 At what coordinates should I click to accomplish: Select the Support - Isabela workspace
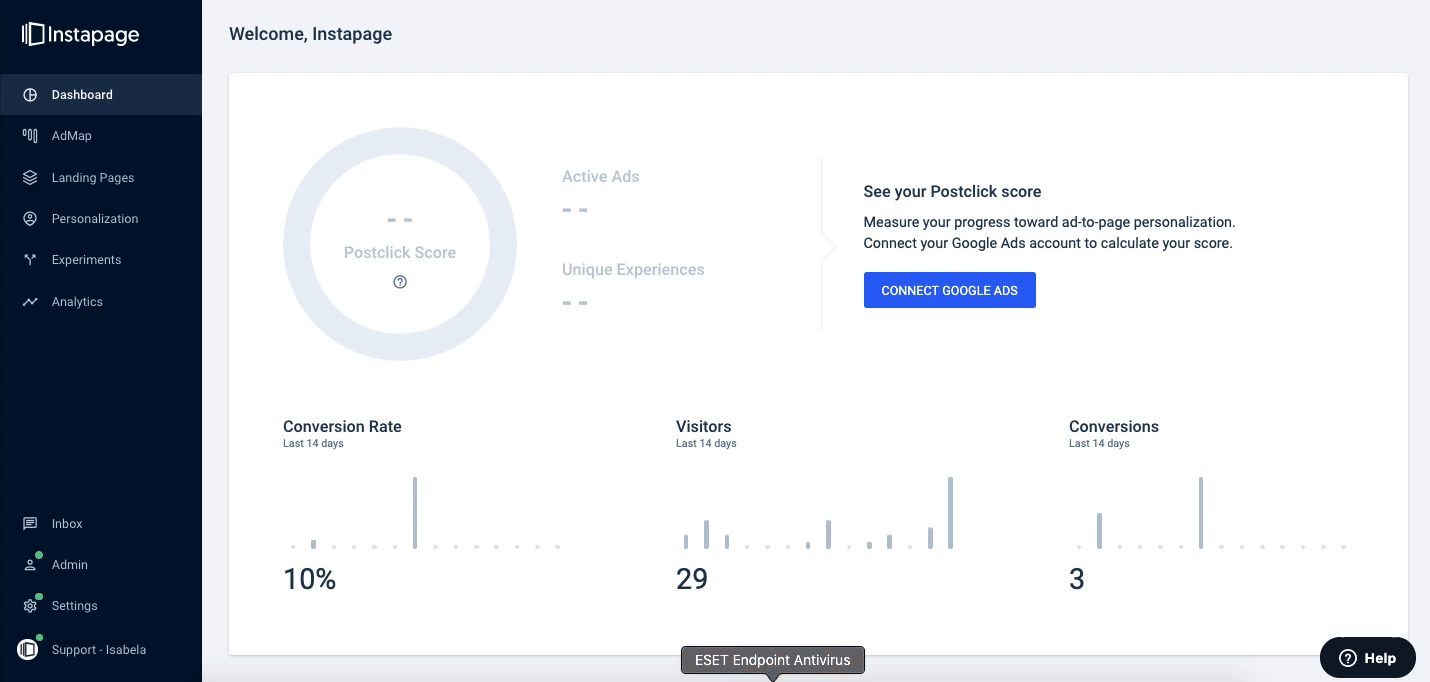coord(101,650)
